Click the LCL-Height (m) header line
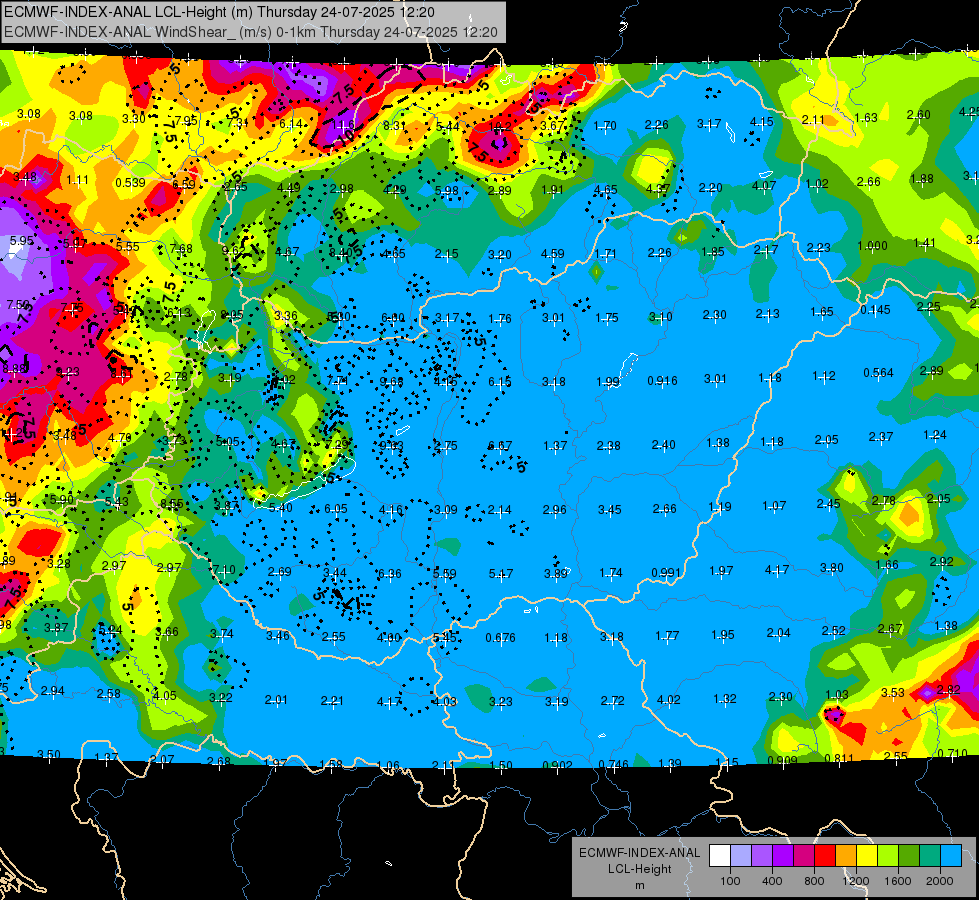 219,12
